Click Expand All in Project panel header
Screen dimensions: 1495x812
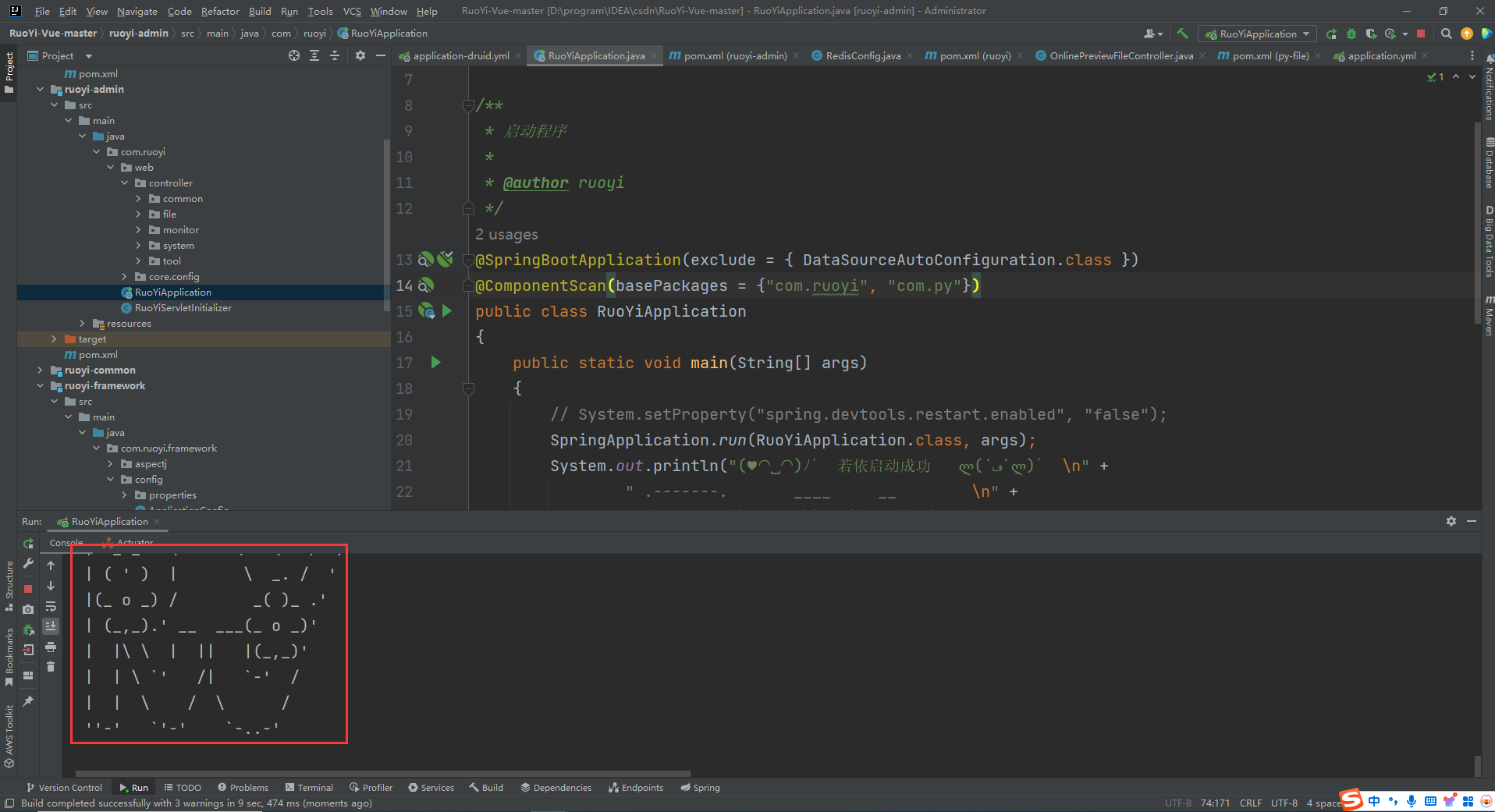314,55
